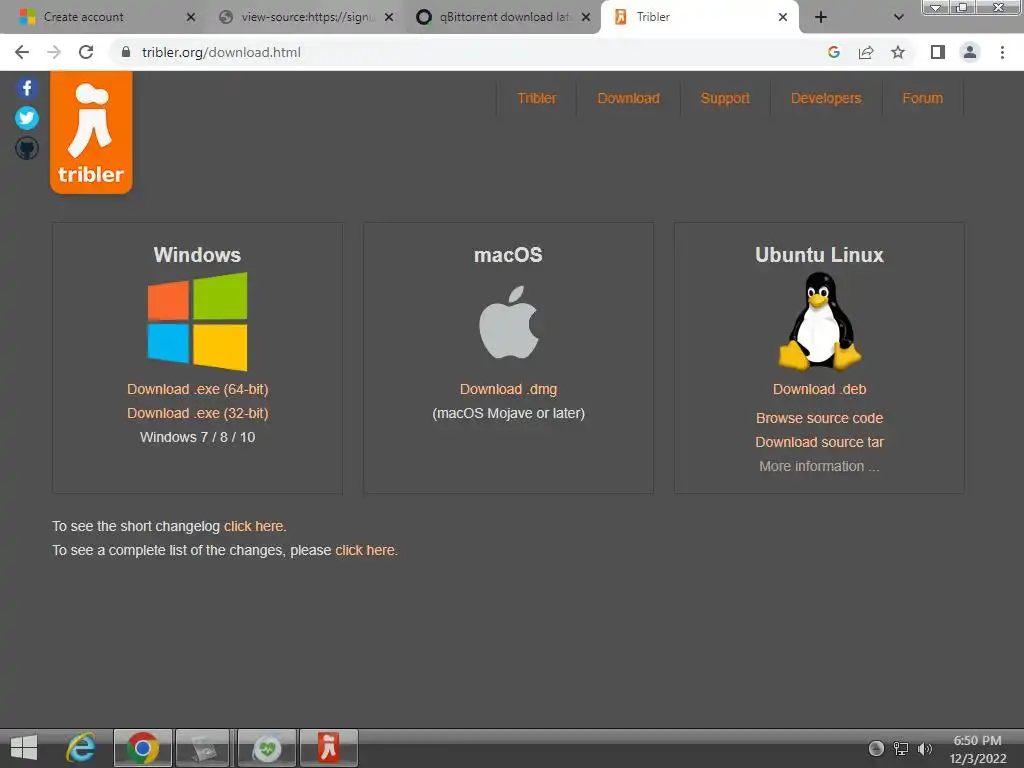
Task: Click short changelog 'click here' link
Action: [x=253, y=526]
